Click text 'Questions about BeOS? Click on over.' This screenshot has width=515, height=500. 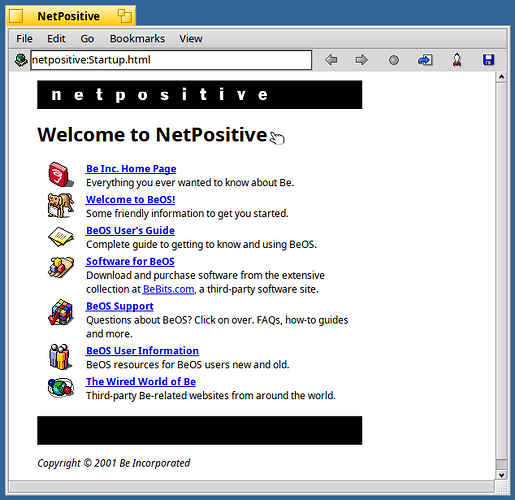[x=170, y=320]
